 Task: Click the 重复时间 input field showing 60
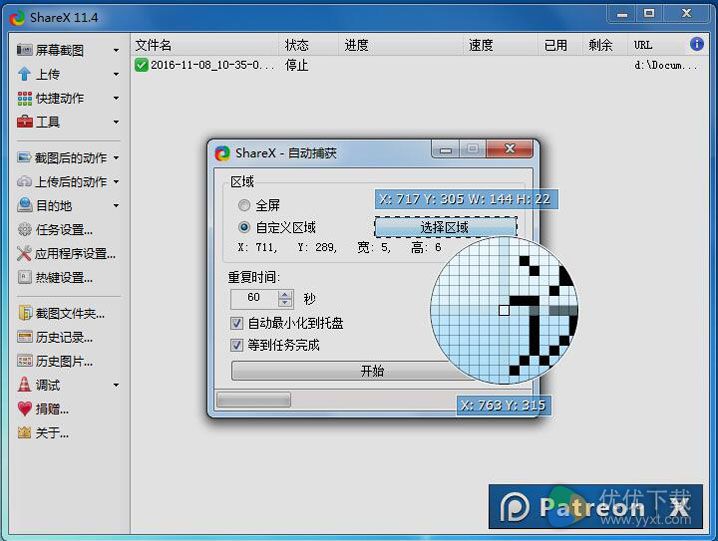255,298
